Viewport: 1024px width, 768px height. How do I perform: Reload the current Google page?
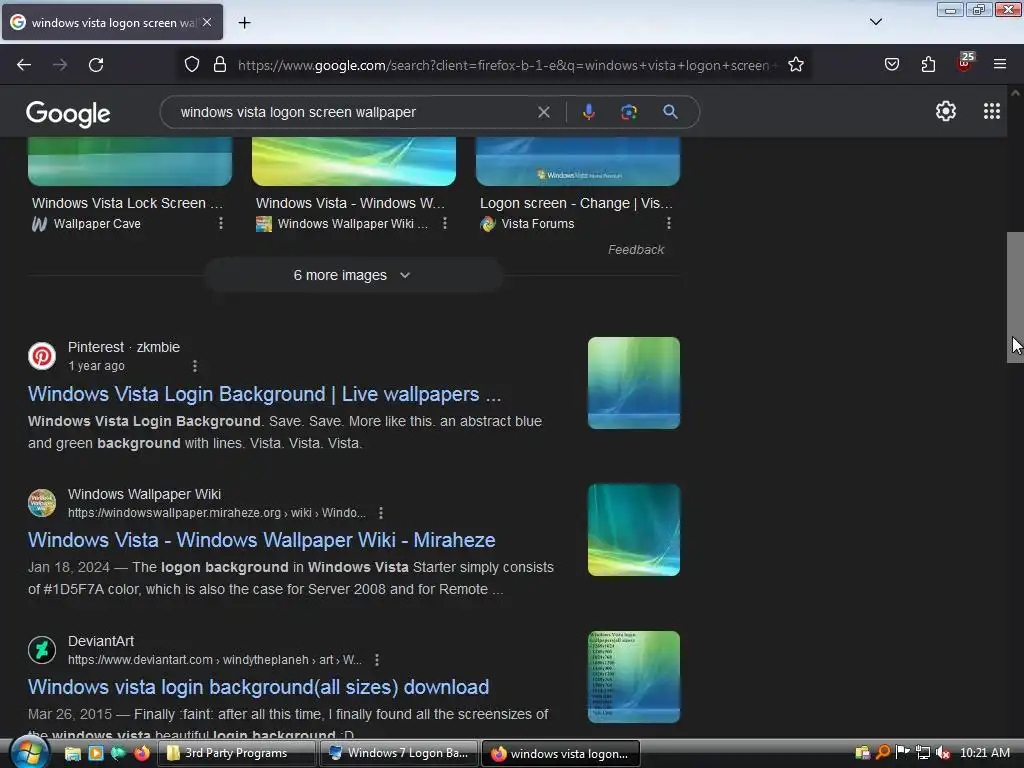click(x=96, y=65)
